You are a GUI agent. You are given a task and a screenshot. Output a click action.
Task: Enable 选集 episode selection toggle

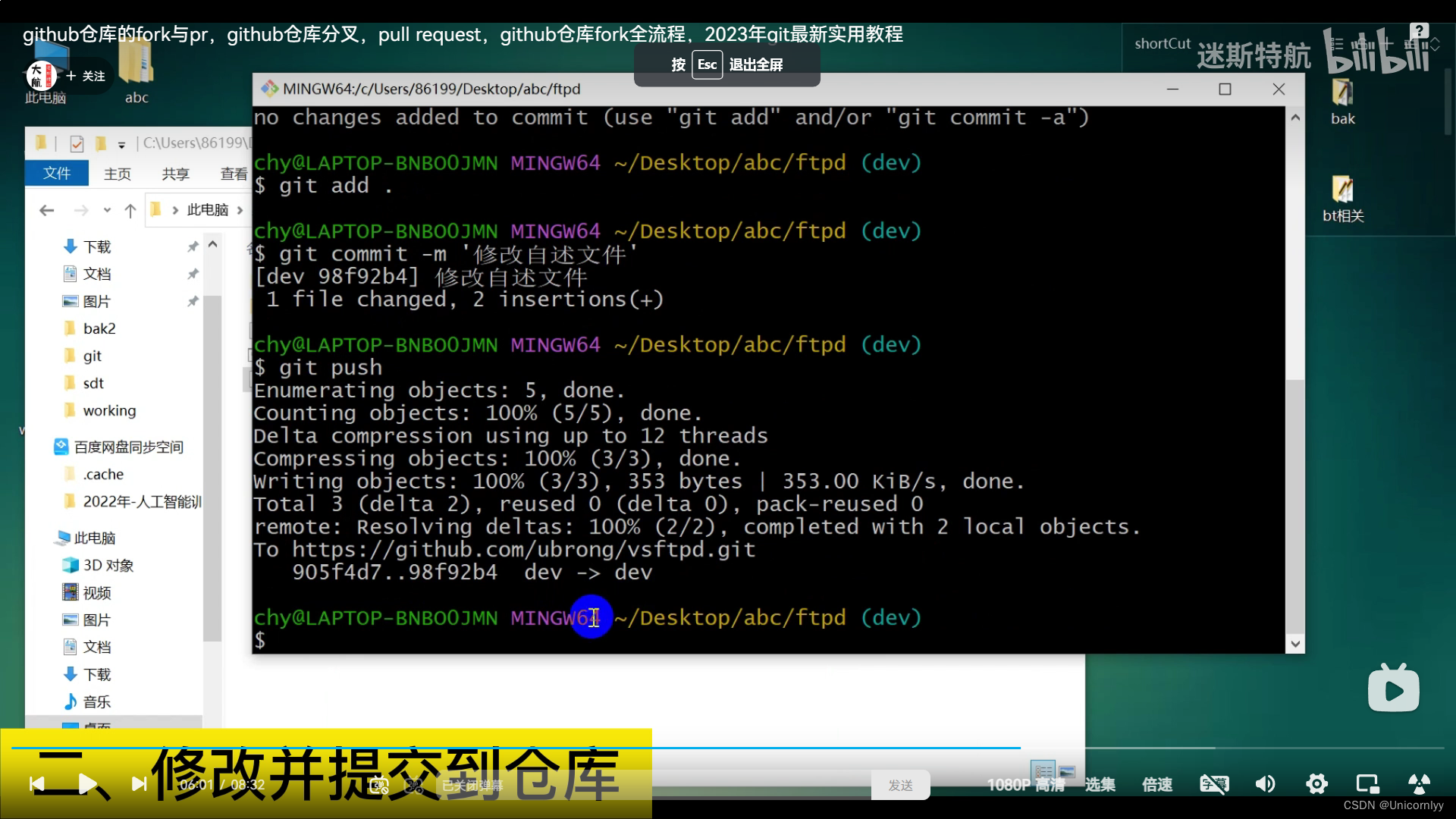click(1100, 784)
